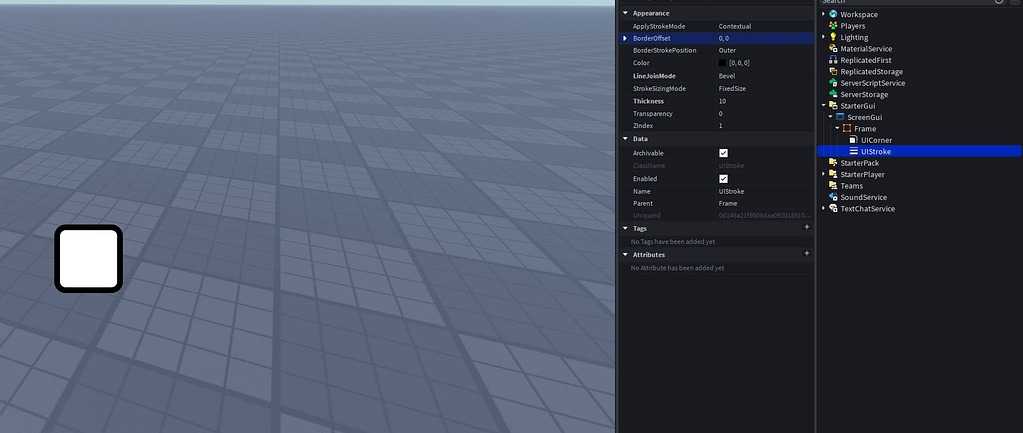
Task: Click the ReplicatedStorage icon
Action: tap(833, 71)
